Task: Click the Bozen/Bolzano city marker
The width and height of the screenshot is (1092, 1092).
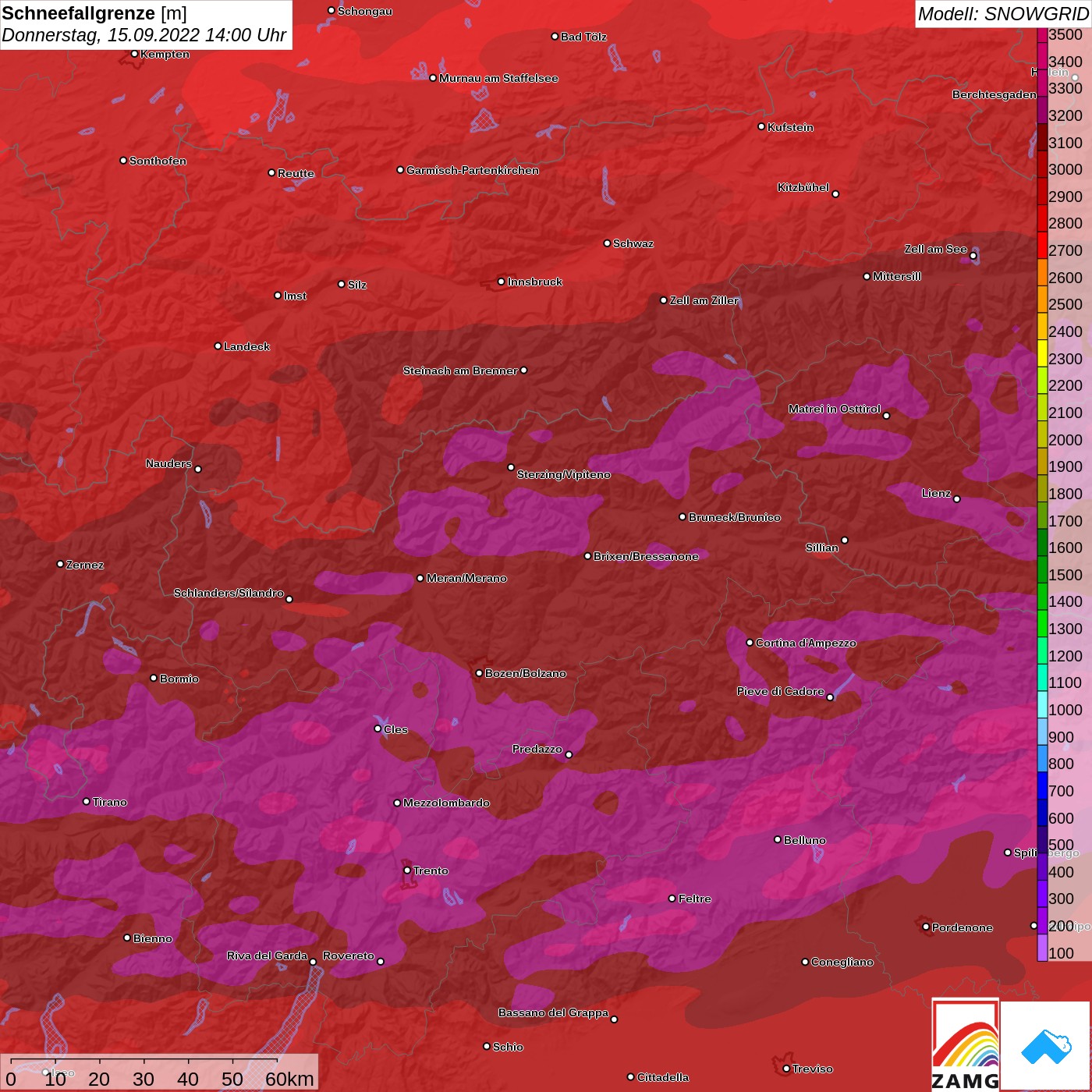Action: point(479,673)
